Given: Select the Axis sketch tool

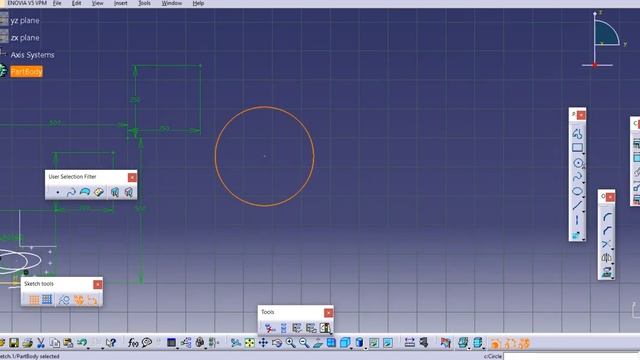Looking at the screenshot, I should (x=577, y=220).
